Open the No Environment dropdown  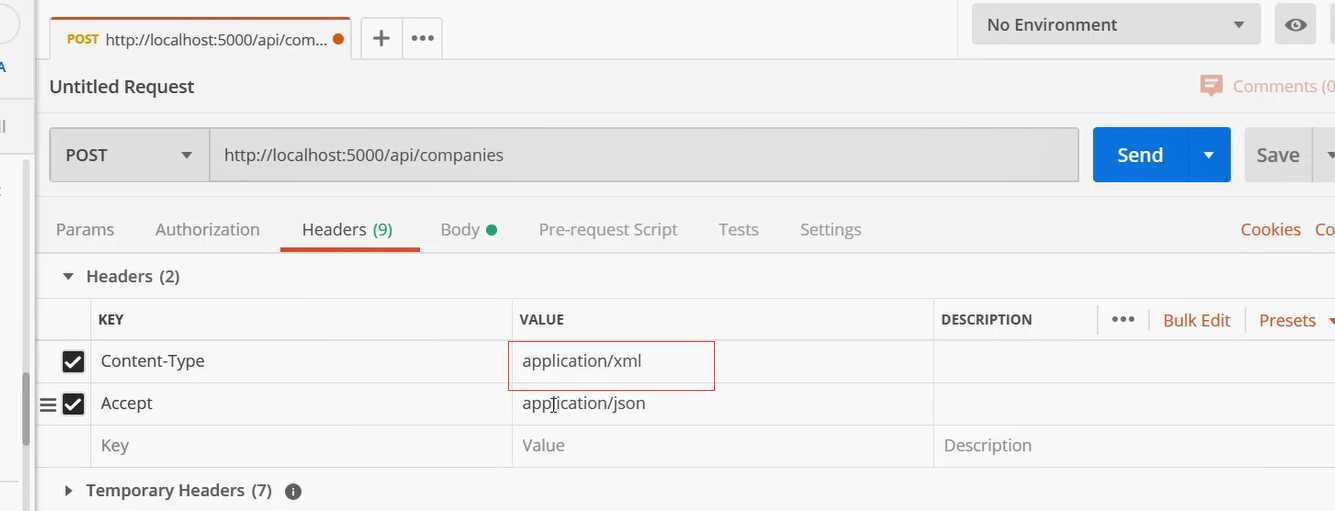point(1115,25)
